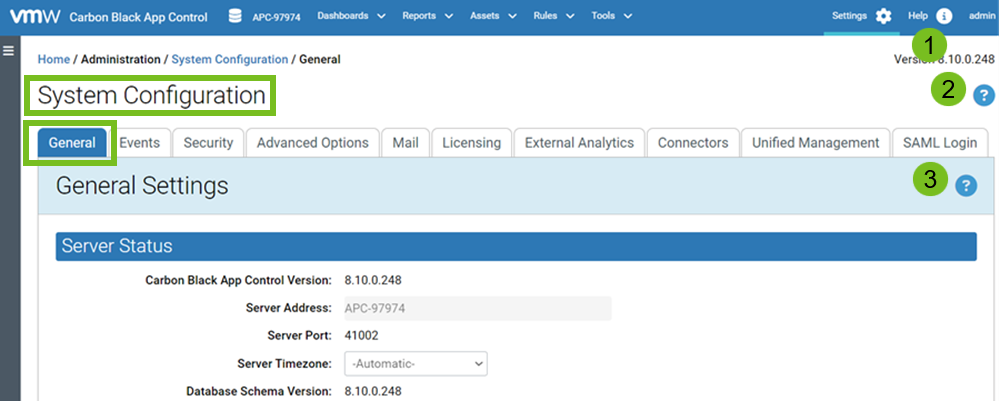The height and width of the screenshot is (401, 1000).
Task: Expand the Reports menu
Action: pyautogui.click(x=427, y=16)
